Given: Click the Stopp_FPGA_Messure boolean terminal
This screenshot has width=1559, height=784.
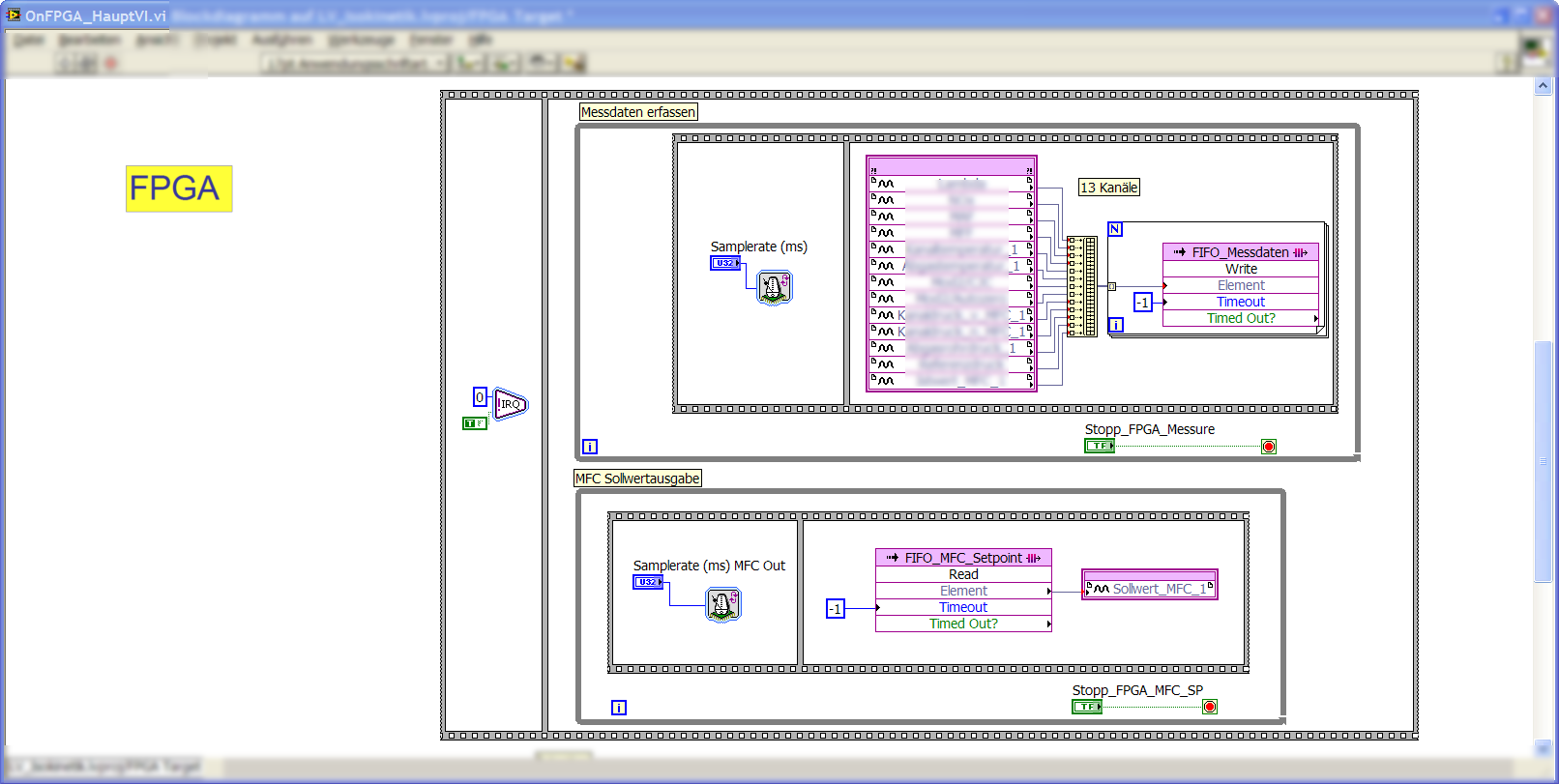Looking at the screenshot, I should point(1100,446).
